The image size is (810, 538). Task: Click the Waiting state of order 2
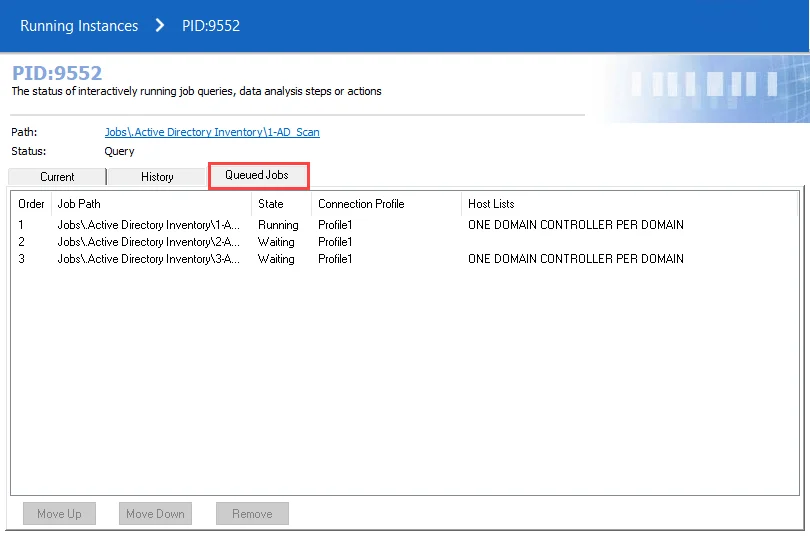click(276, 242)
